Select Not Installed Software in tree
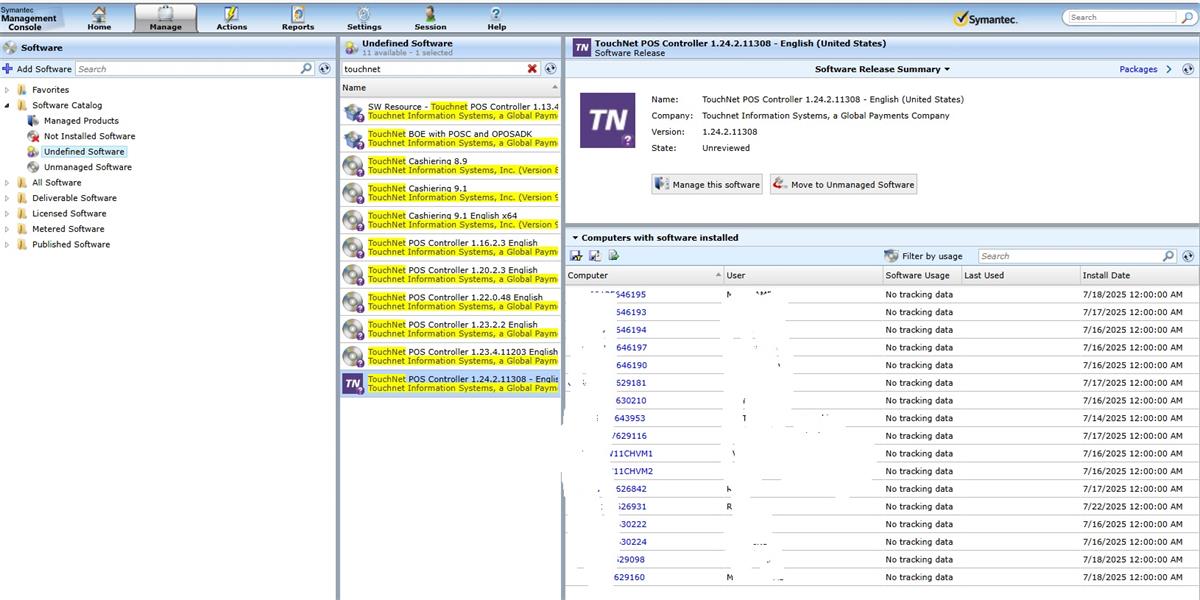Image resolution: width=1200 pixels, height=600 pixels. click(89, 136)
